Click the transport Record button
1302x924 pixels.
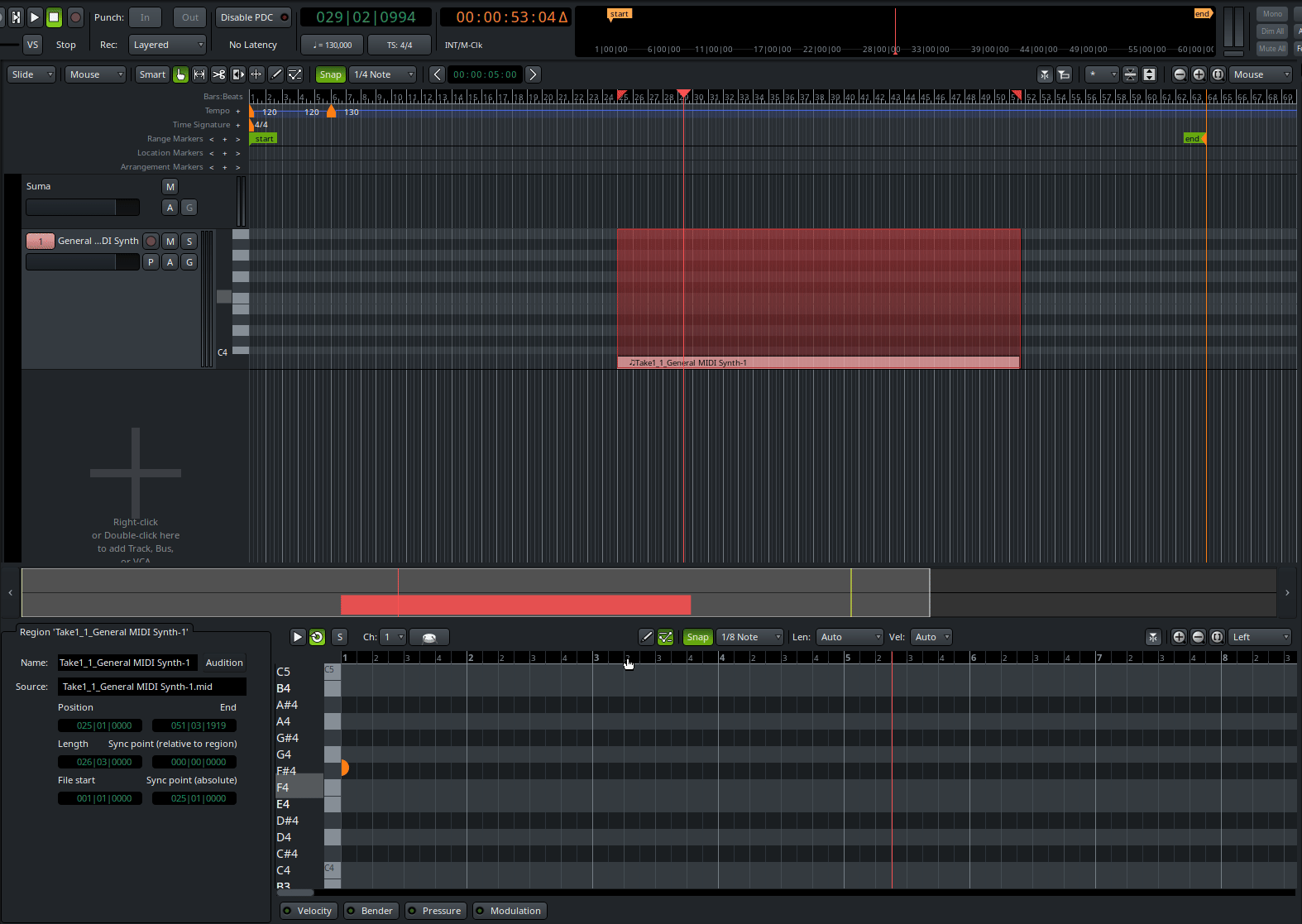point(75,17)
